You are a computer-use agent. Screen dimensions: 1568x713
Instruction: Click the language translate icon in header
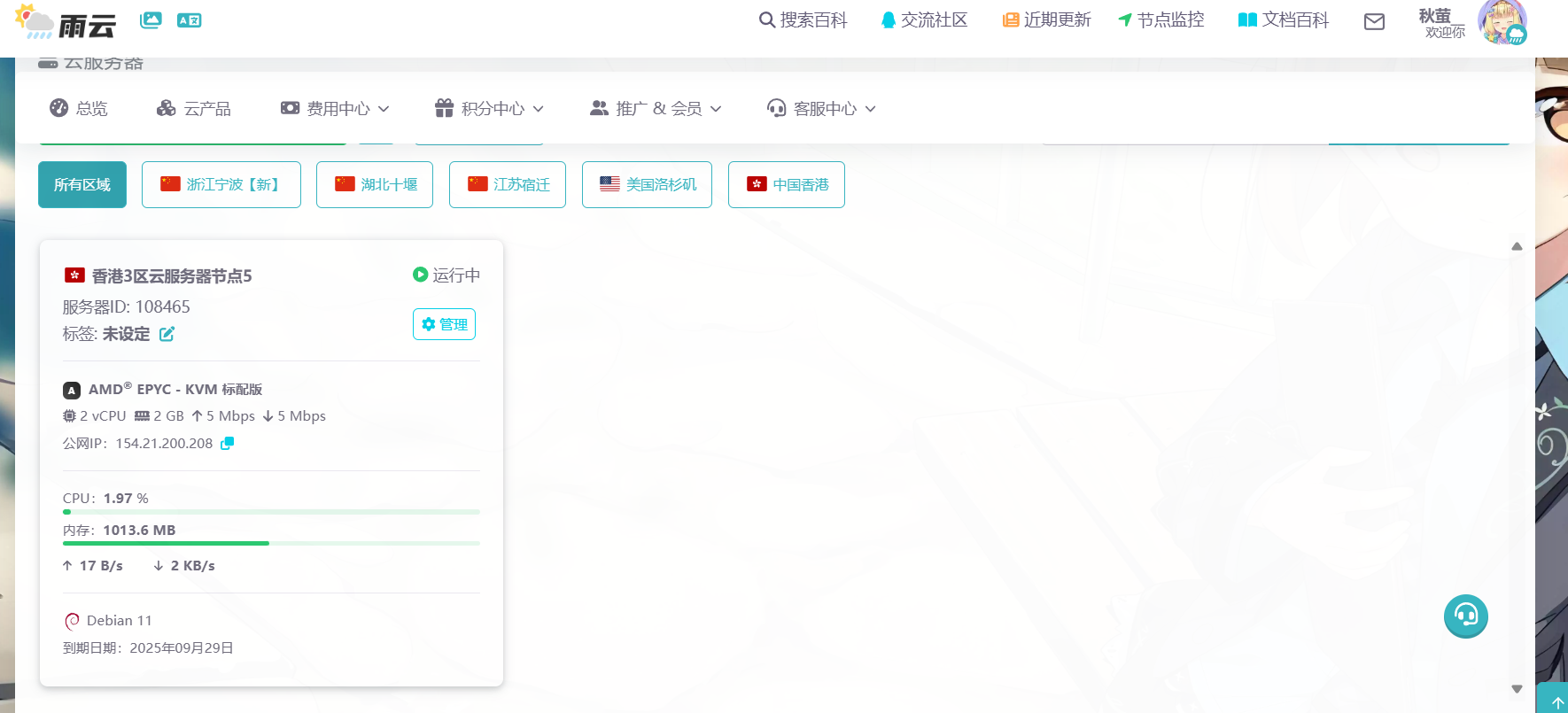[189, 19]
